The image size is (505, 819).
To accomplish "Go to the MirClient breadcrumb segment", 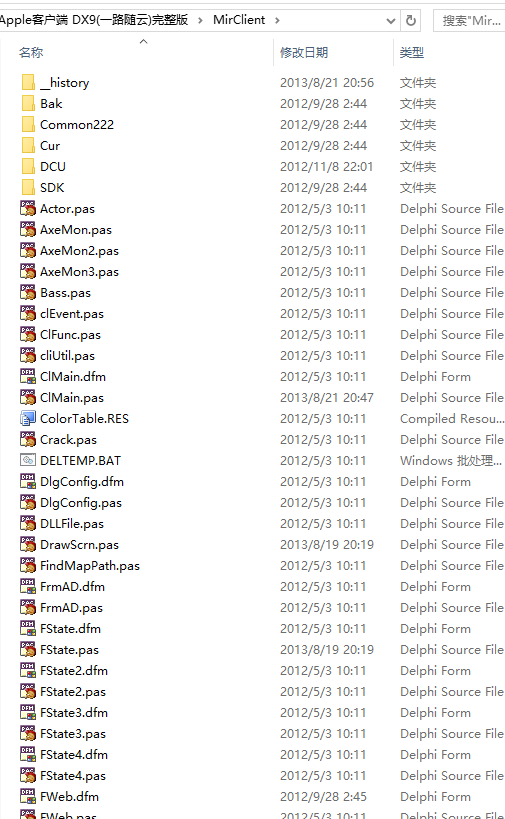I will click(x=239, y=20).
